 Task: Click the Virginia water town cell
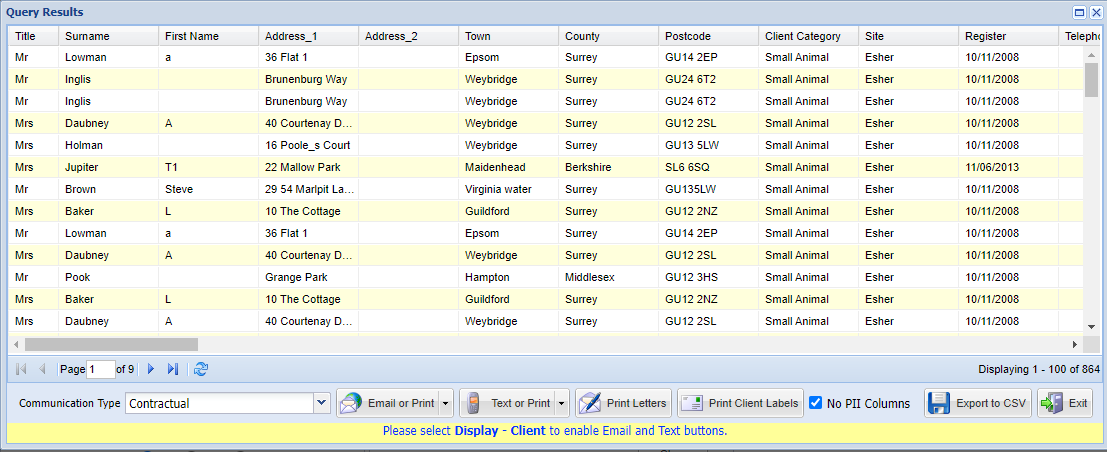508,189
